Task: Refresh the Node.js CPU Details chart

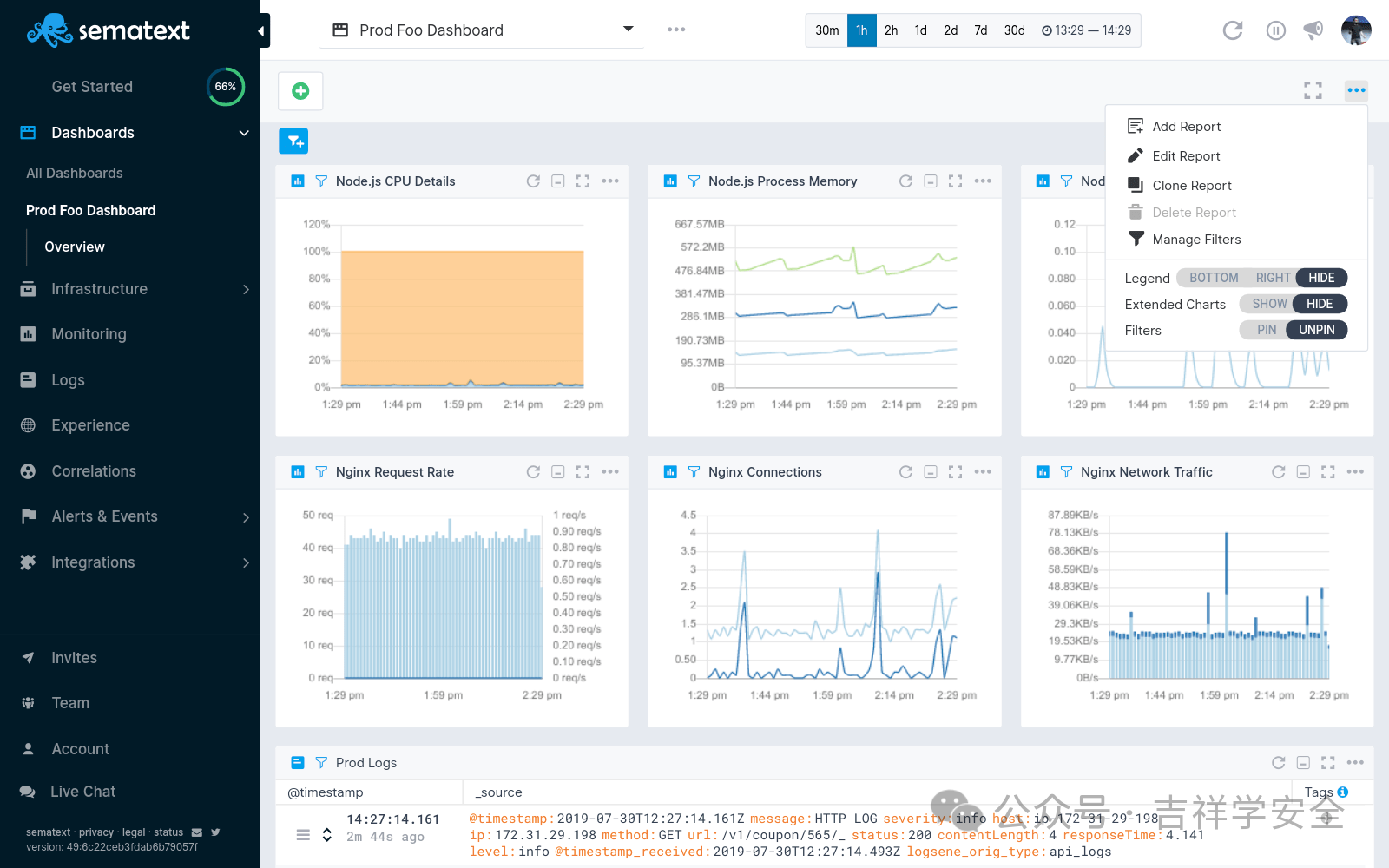Action: click(533, 181)
